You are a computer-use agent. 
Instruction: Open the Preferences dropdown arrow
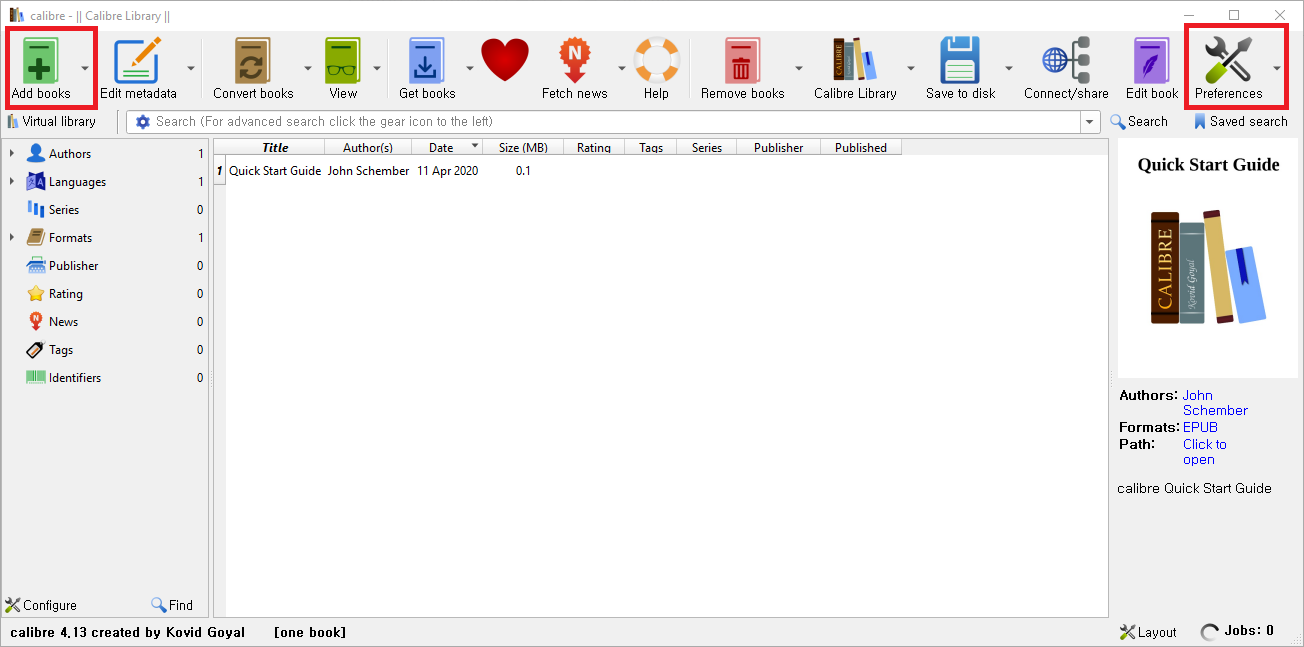coord(1277,68)
